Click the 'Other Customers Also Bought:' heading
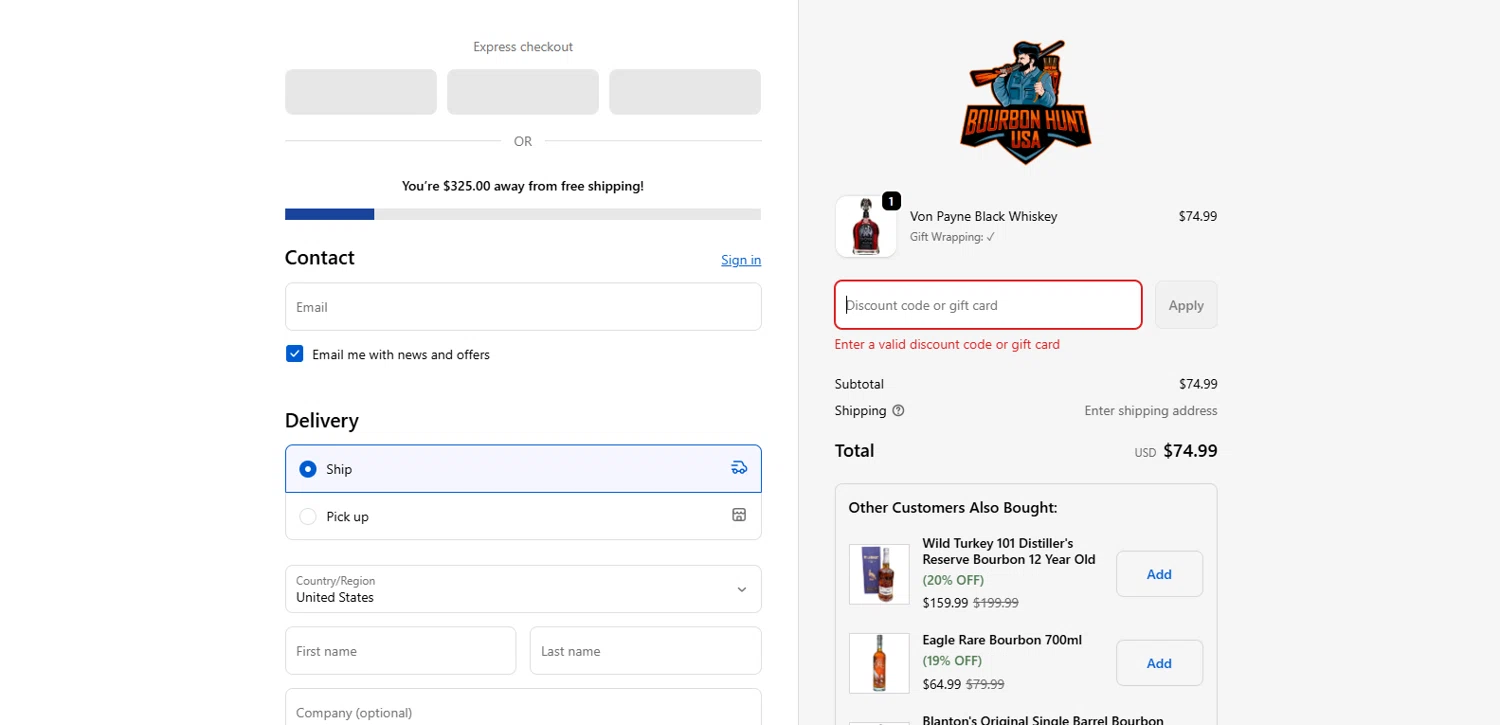This screenshot has height=725, width=1500. 953,508
